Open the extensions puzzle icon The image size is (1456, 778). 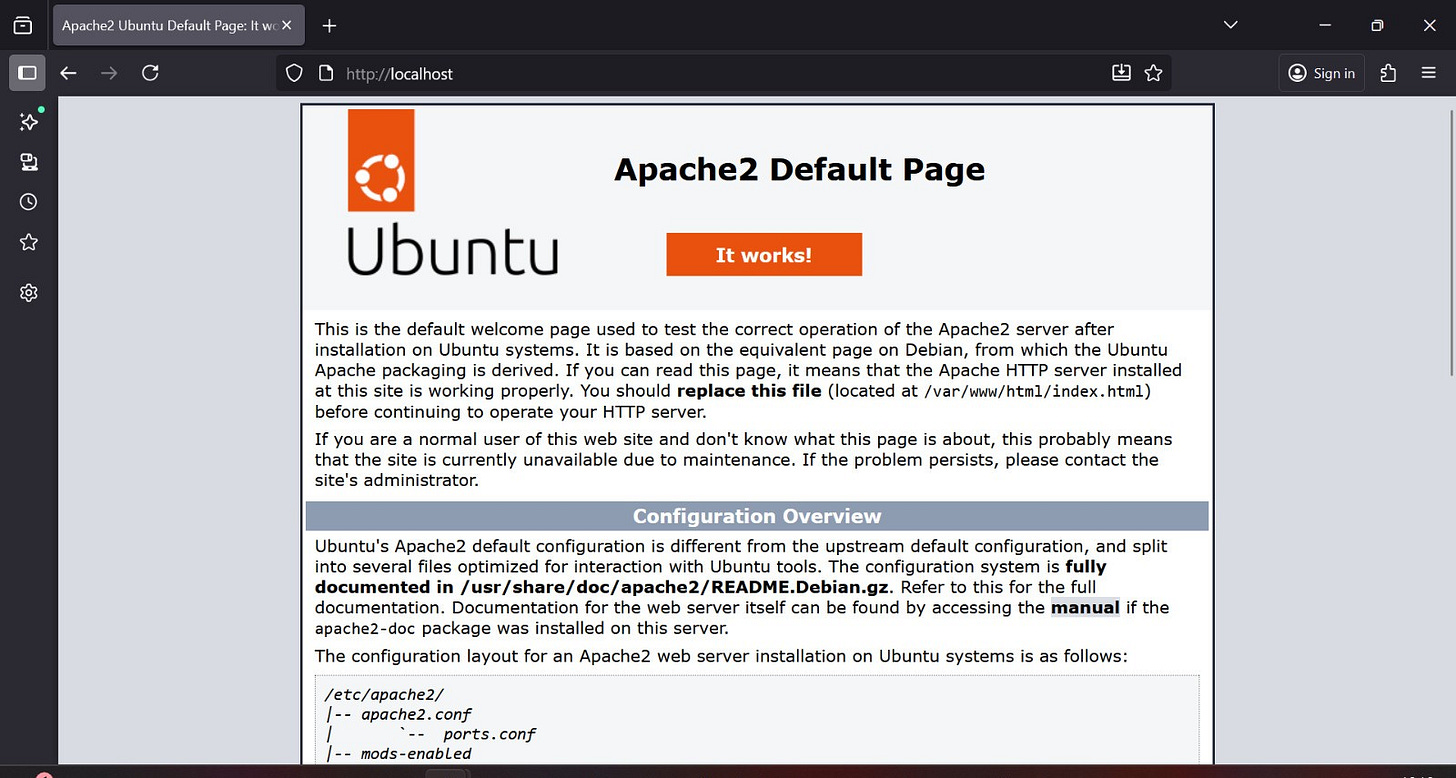1388,73
